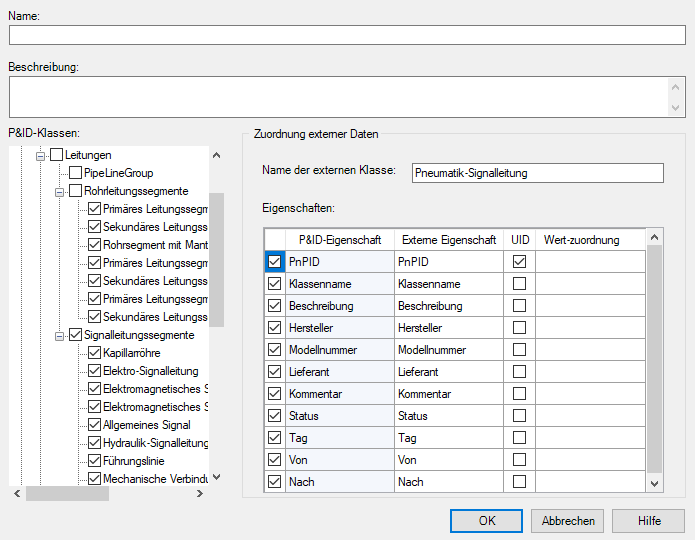Enable UID checkbox for Klassenname row
695x540 pixels.
(519, 284)
